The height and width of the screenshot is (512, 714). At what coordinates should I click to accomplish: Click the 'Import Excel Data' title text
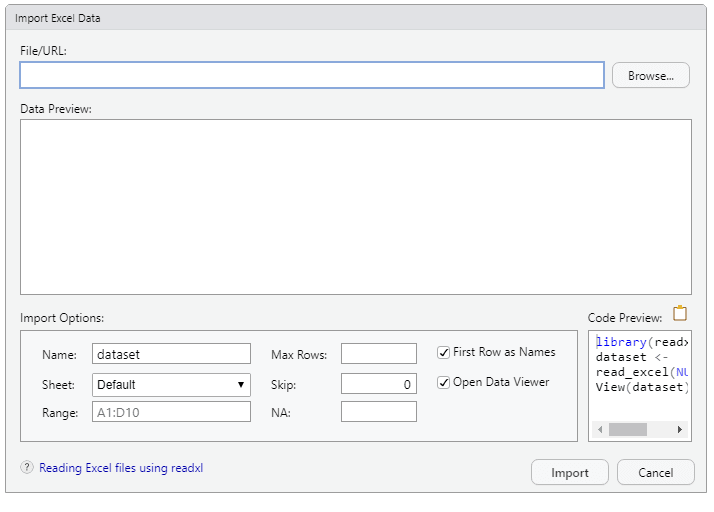[x=57, y=18]
